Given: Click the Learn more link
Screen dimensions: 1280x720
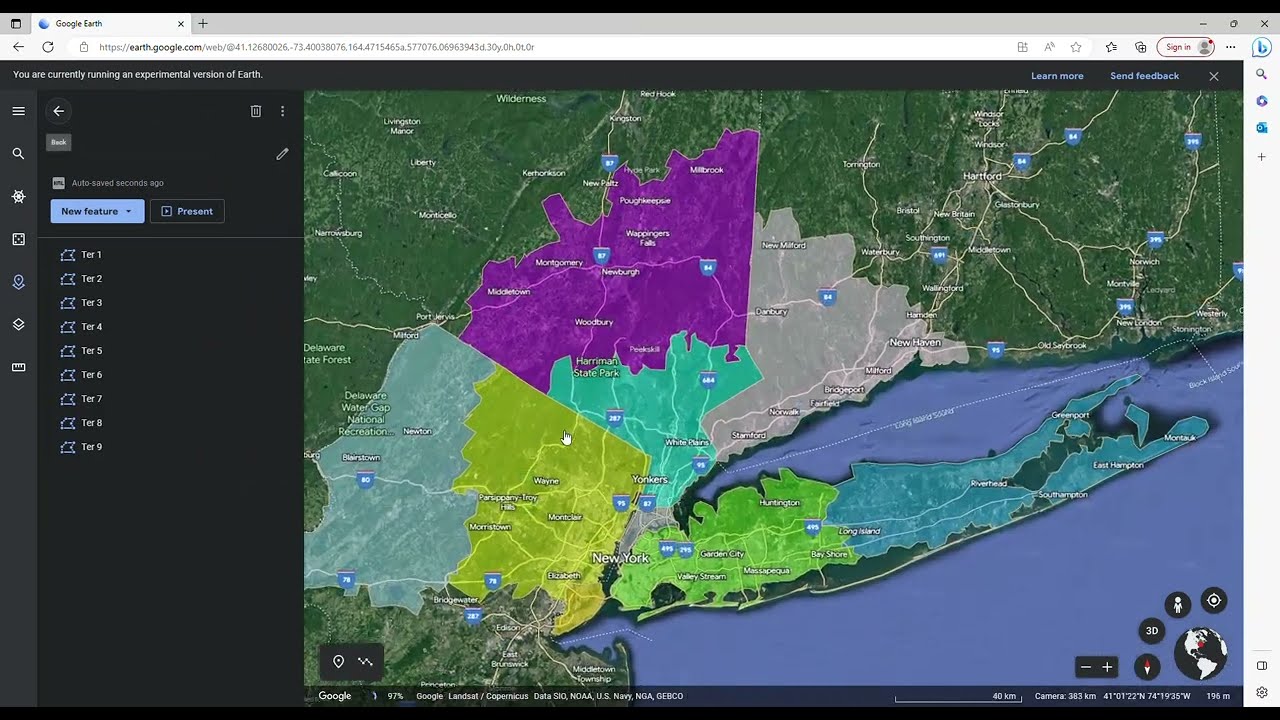Looking at the screenshot, I should click(1057, 76).
